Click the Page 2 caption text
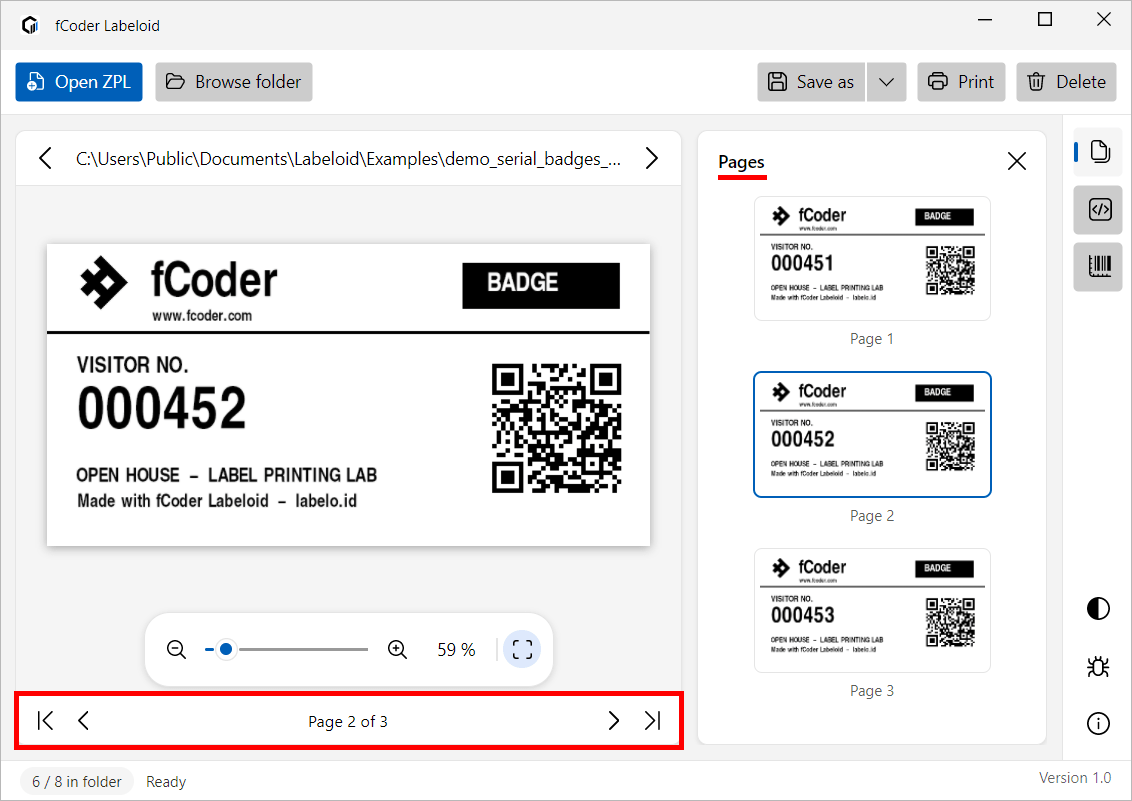 [872, 515]
